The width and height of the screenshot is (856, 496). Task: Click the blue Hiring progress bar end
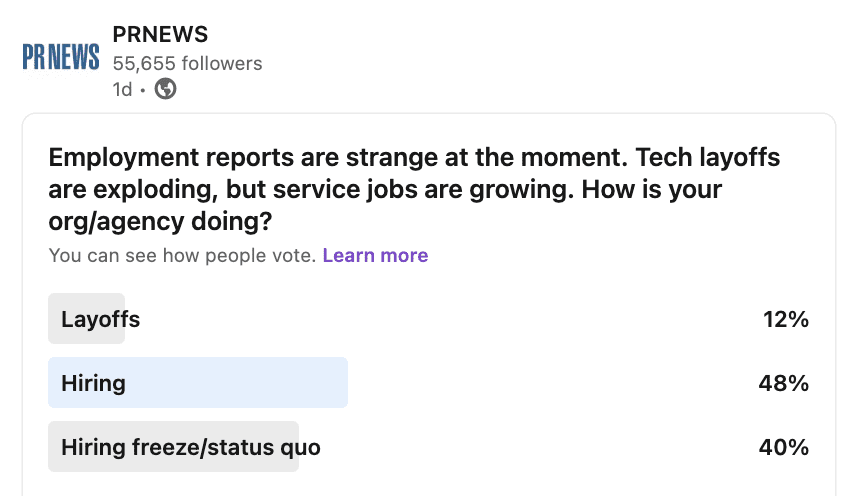point(338,383)
